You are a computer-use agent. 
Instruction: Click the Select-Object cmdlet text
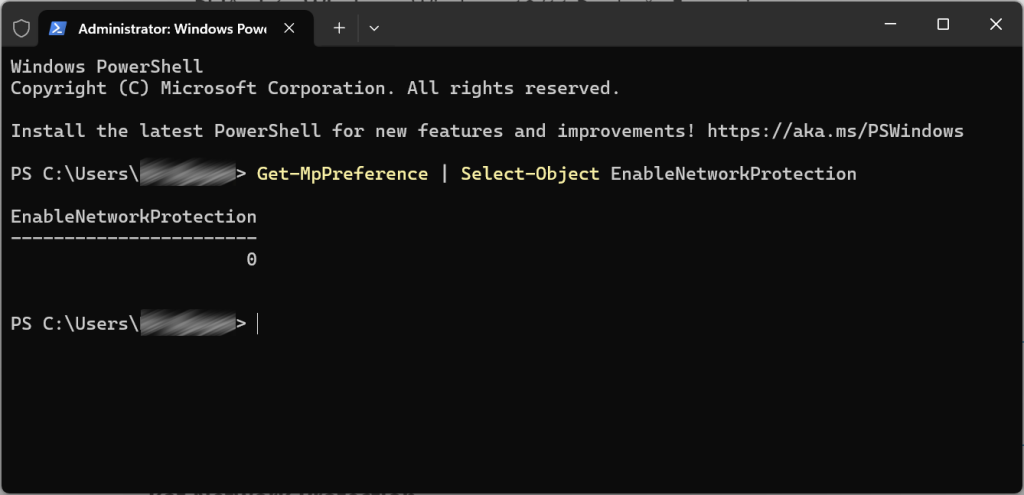coord(529,174)
